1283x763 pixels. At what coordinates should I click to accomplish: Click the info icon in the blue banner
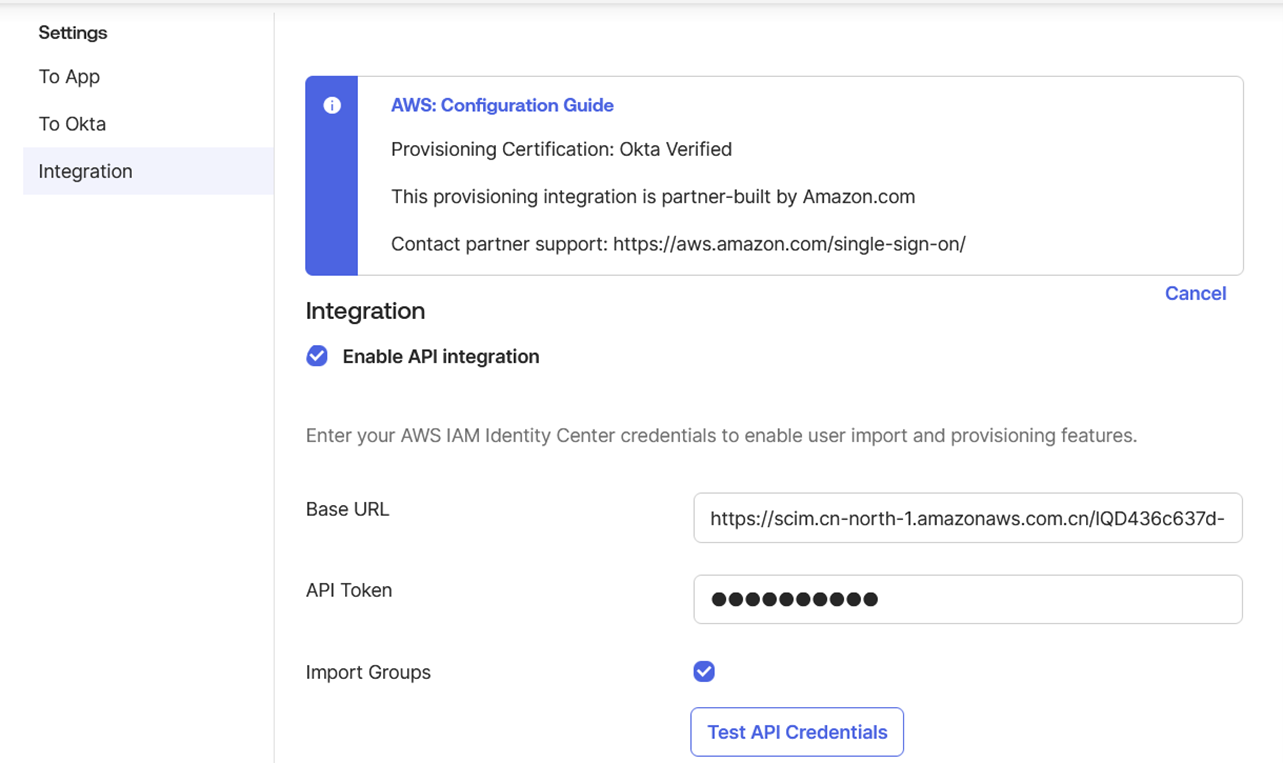click(332, 106)
